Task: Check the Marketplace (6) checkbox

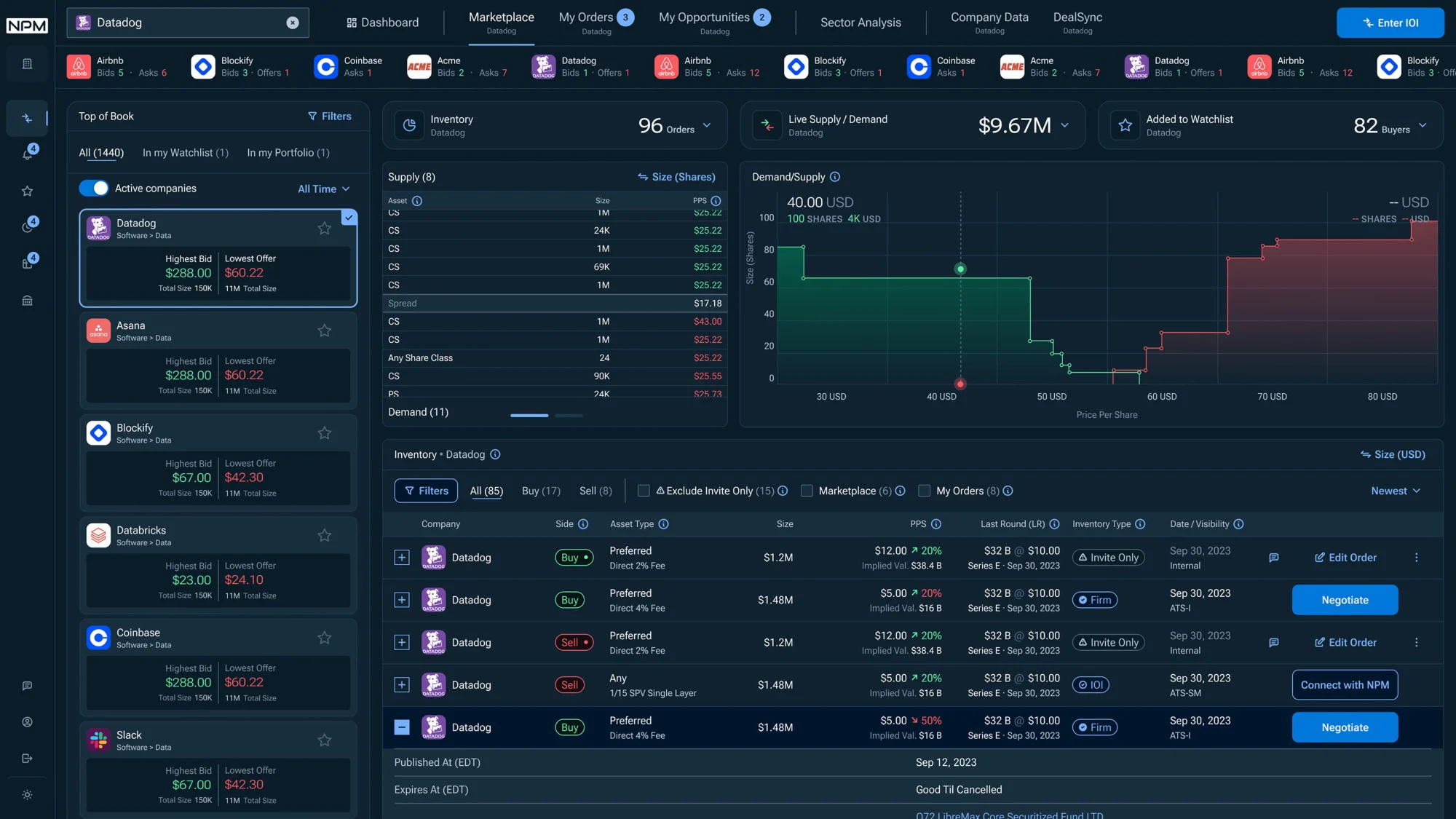Action: pos(807,491)
